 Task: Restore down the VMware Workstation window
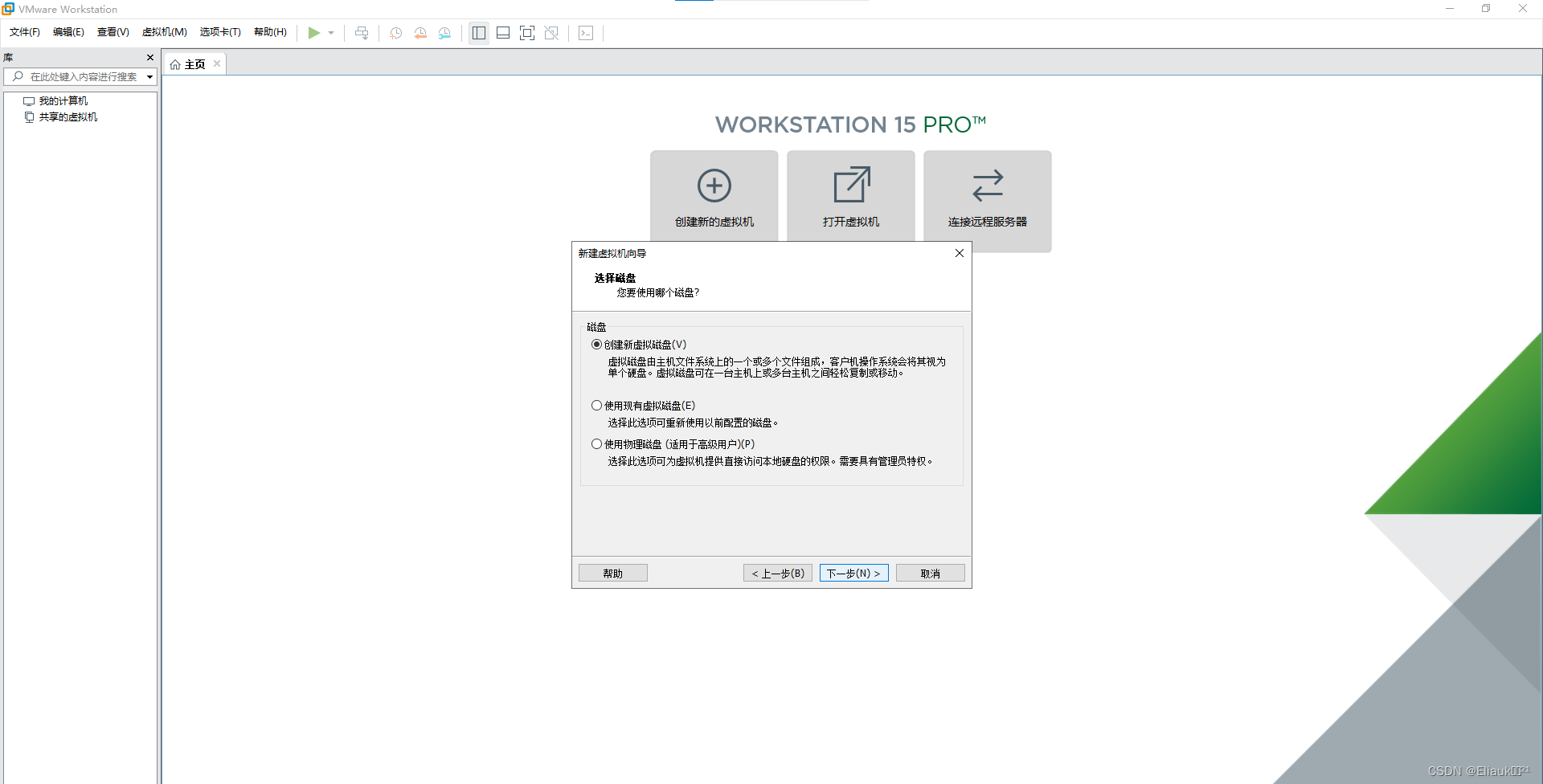(x=1486, y=9)
